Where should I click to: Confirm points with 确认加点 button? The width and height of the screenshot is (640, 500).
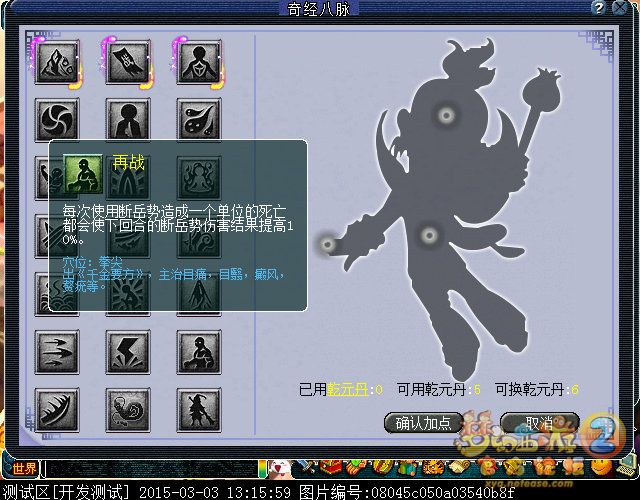point(423,423)
